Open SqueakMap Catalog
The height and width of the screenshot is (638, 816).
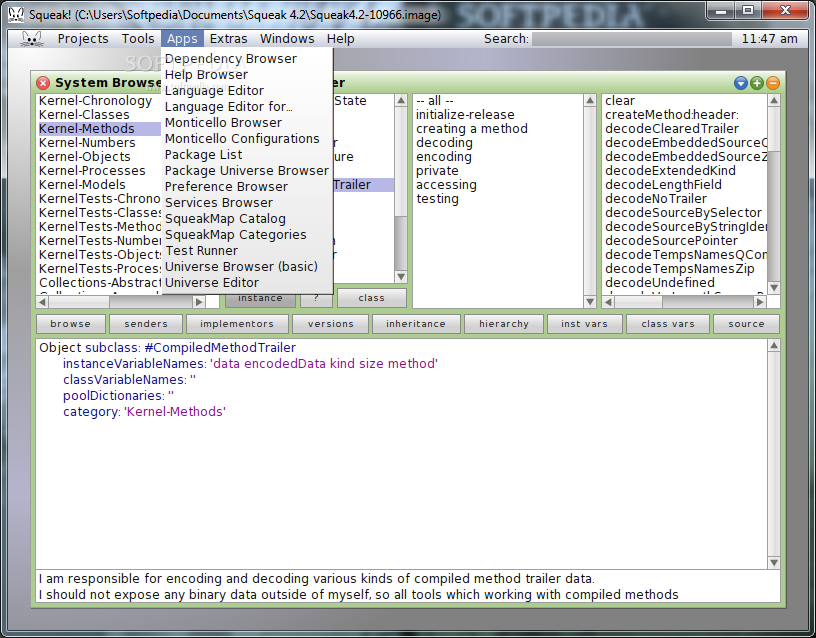coord(247,219)
